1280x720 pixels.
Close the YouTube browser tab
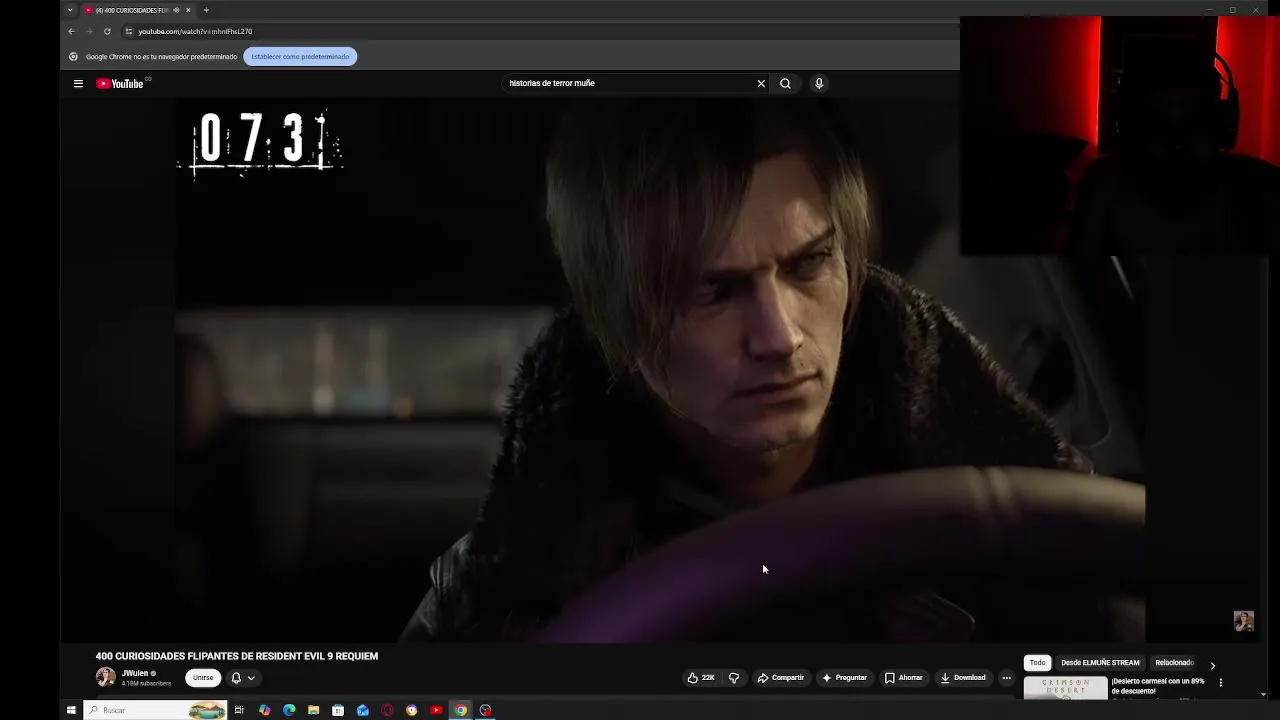(188, 10)
